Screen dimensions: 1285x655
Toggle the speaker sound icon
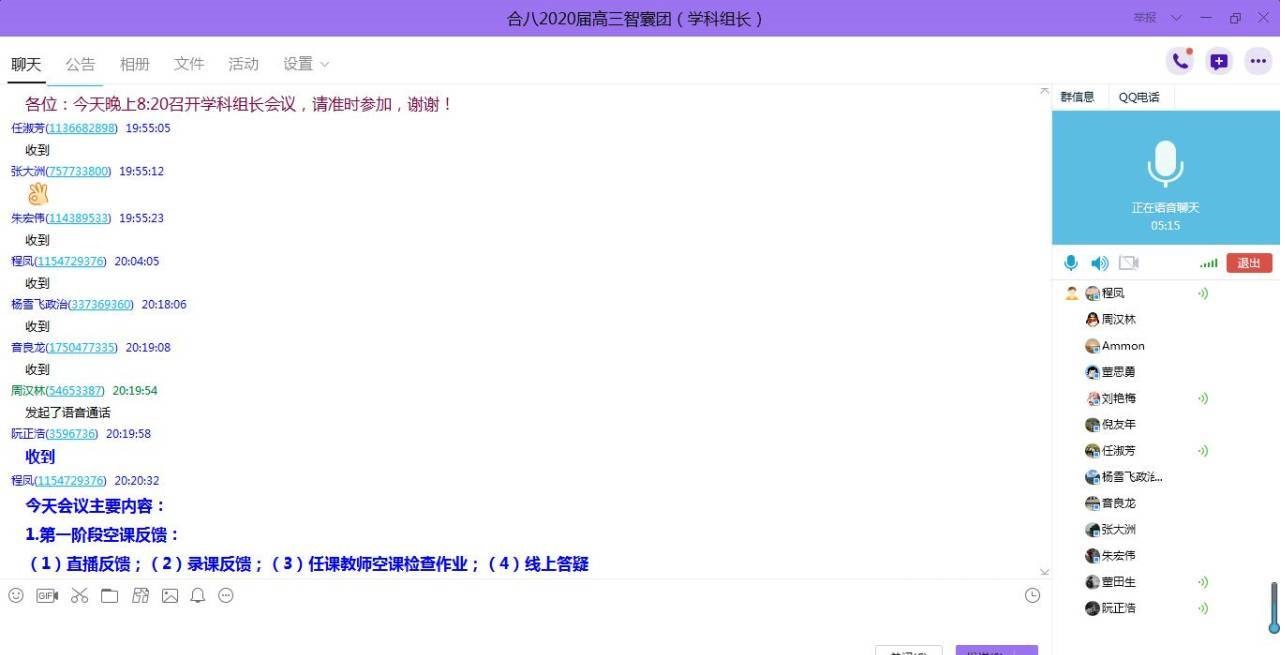pos(1099,263)
